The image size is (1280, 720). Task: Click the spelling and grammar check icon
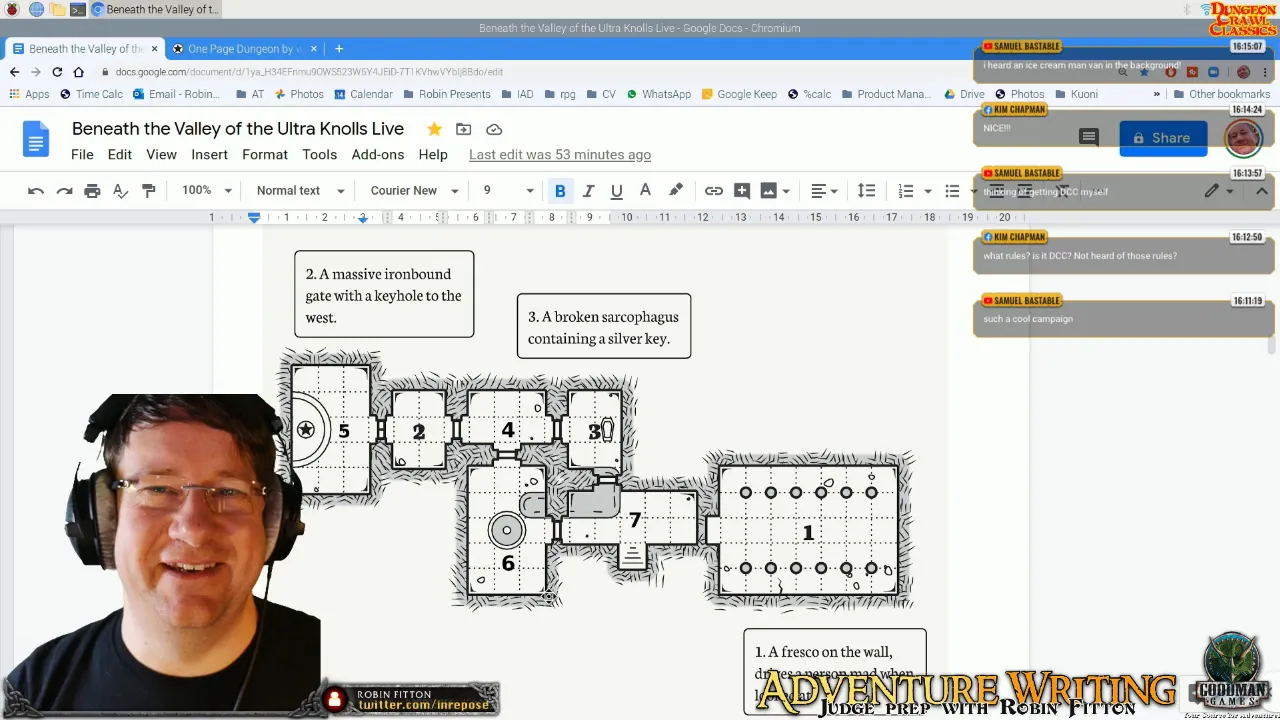point(120,190)
